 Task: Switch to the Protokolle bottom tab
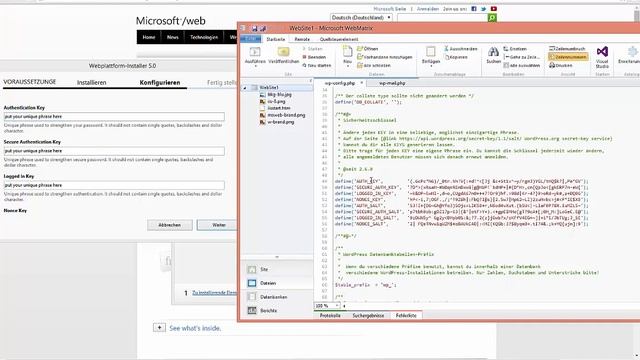330,316
